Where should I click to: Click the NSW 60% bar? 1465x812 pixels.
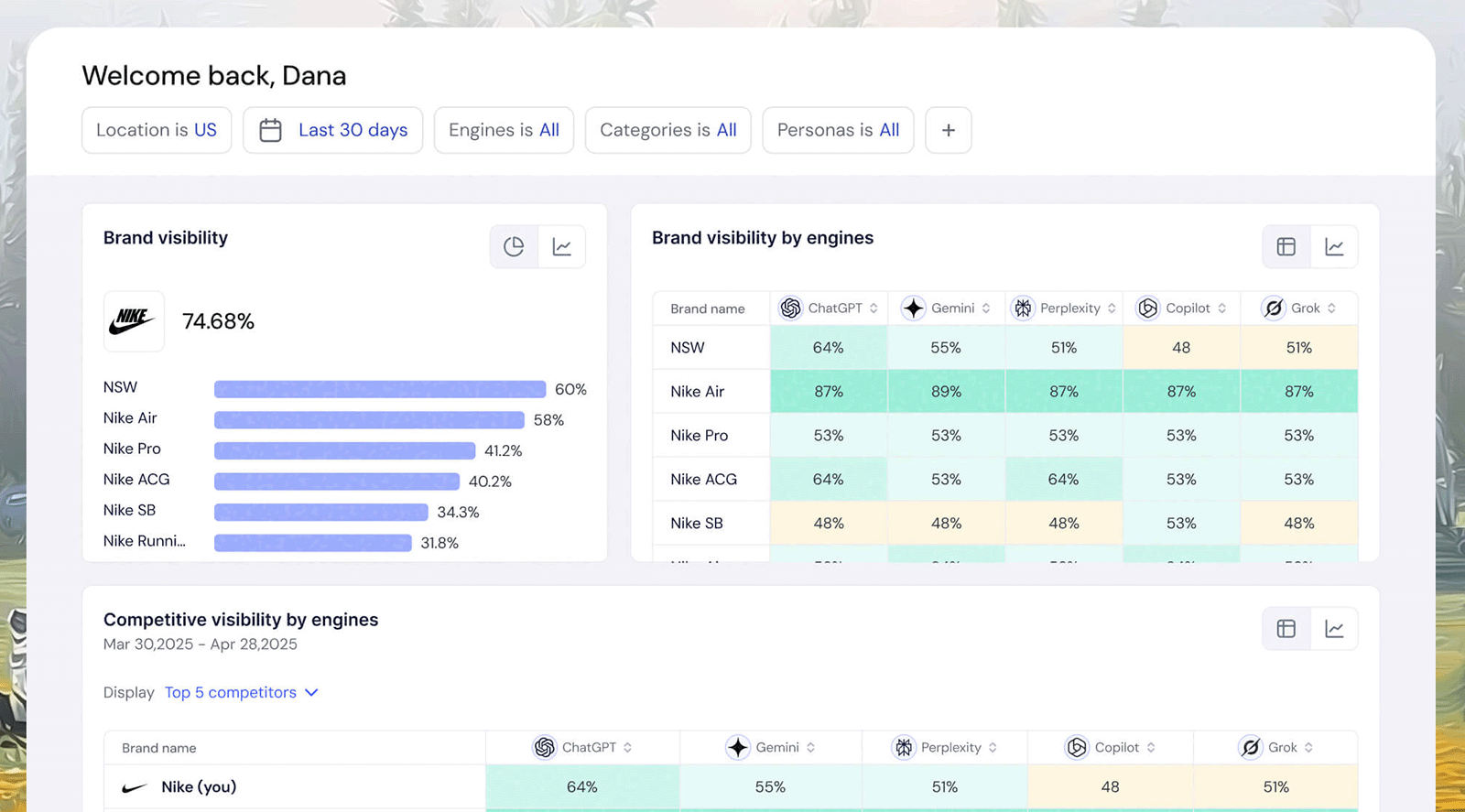point(380,389)
